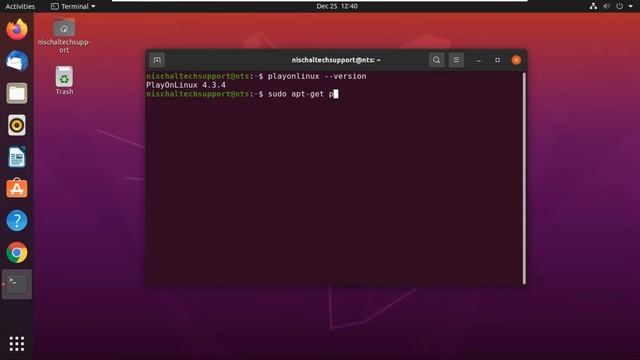Image resolution: width=640 pixels, height=360 pixels.
Task: Open Rhythmbox music player in the dock
Action: point(17,125)
